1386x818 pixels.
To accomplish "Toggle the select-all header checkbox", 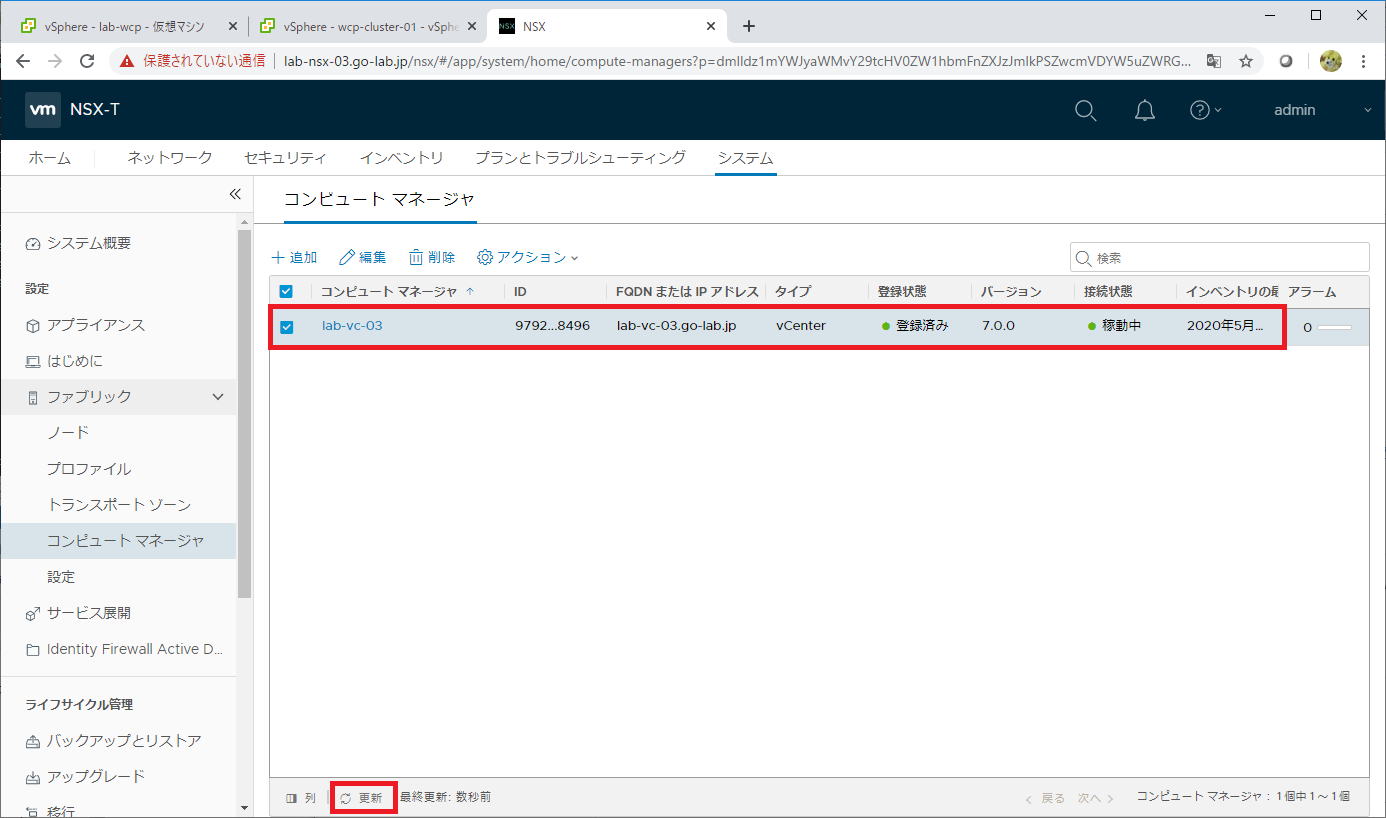I will point(286,292).
